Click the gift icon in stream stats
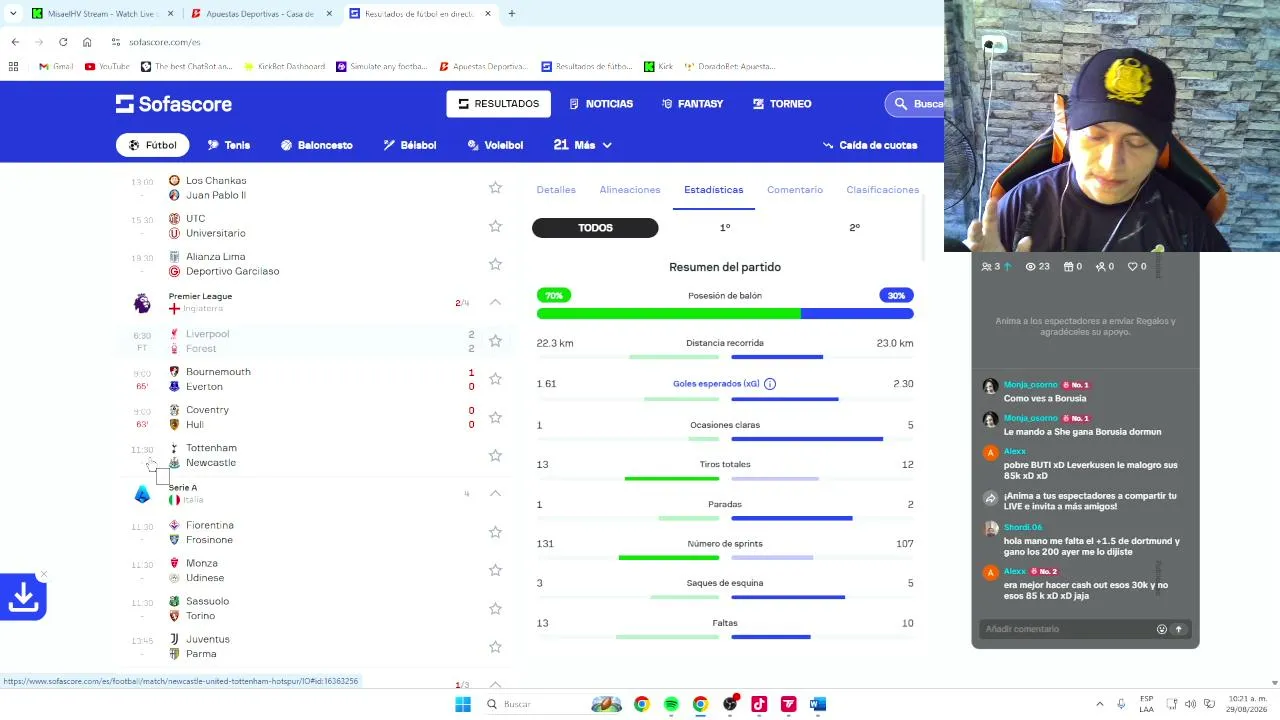 tap(1068, 267)
